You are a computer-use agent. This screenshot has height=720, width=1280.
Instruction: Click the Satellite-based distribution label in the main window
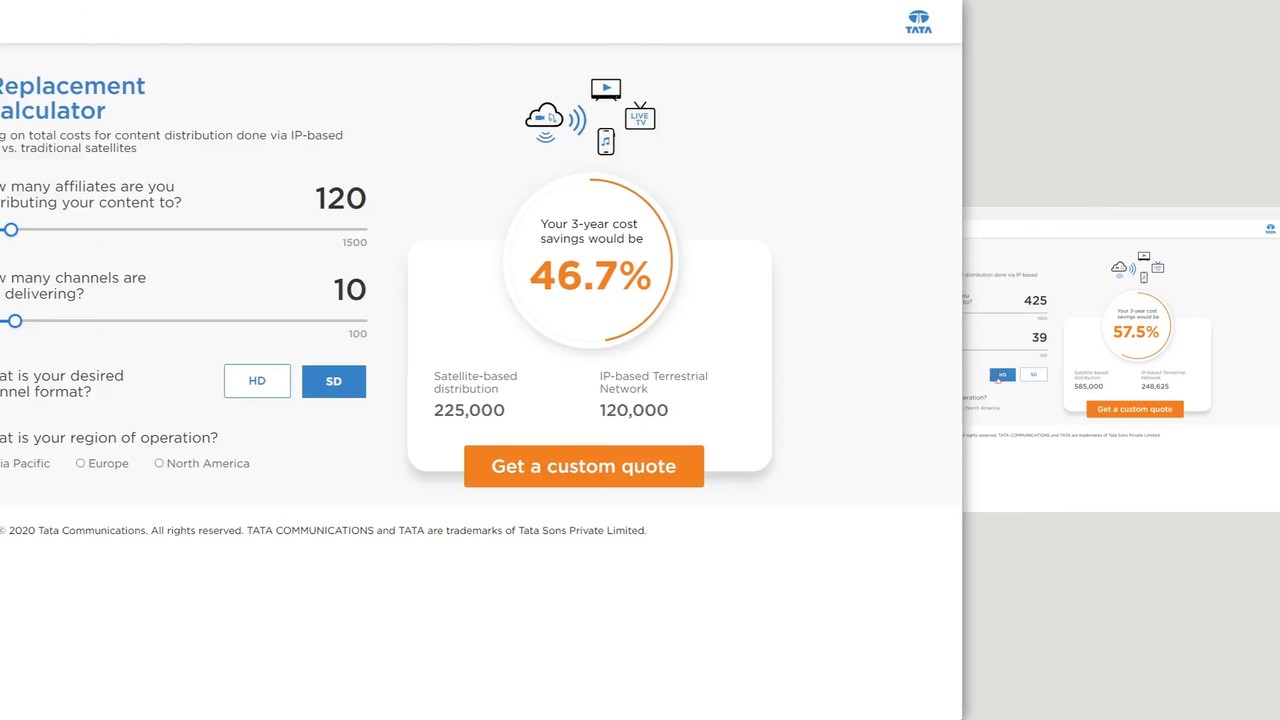point(475,382)
